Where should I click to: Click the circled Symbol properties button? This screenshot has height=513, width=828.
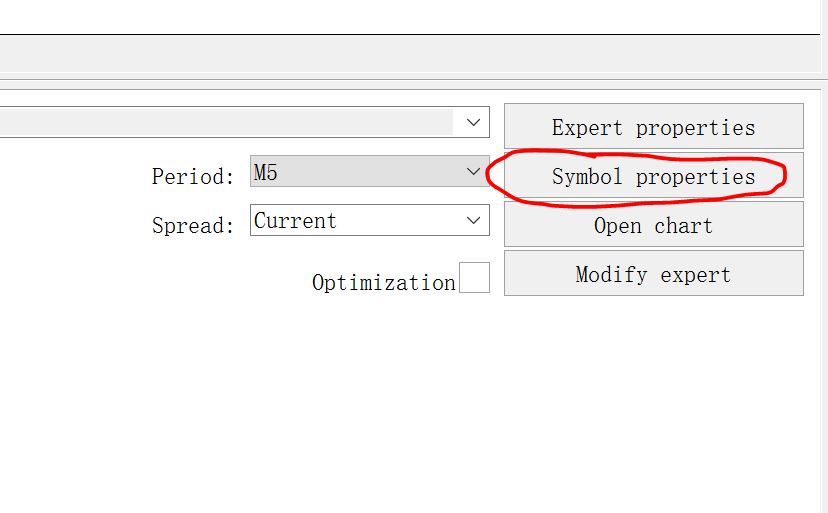pos(654,175)
